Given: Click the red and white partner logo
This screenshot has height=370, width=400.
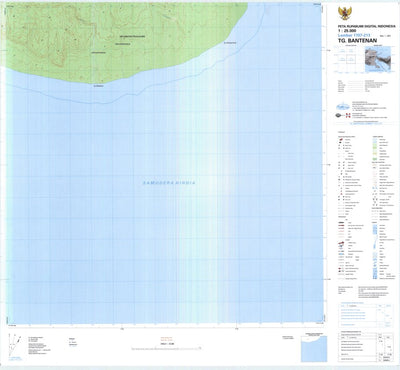Looking at the screenshot, I should click(347, 115).
